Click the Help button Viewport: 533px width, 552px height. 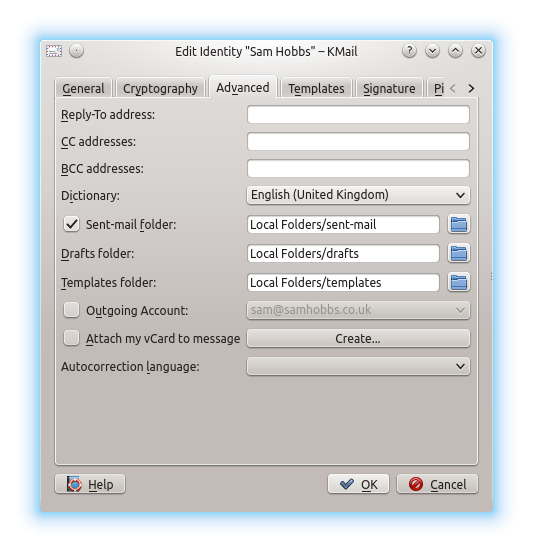(90, 484)
